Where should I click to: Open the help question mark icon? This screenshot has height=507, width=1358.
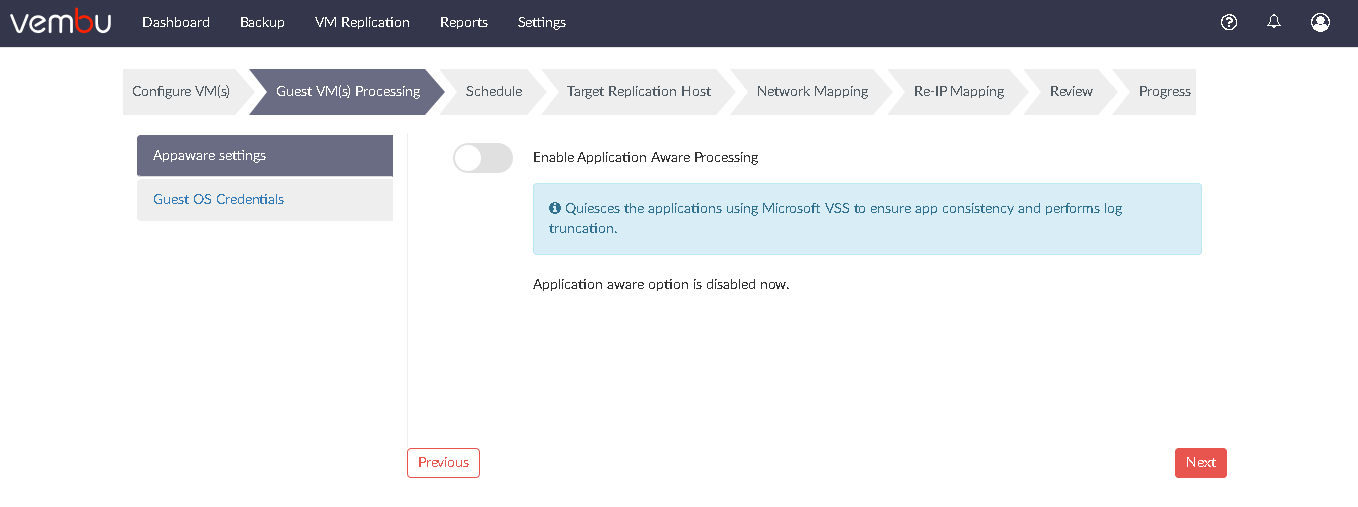(x=1229, y=22)
